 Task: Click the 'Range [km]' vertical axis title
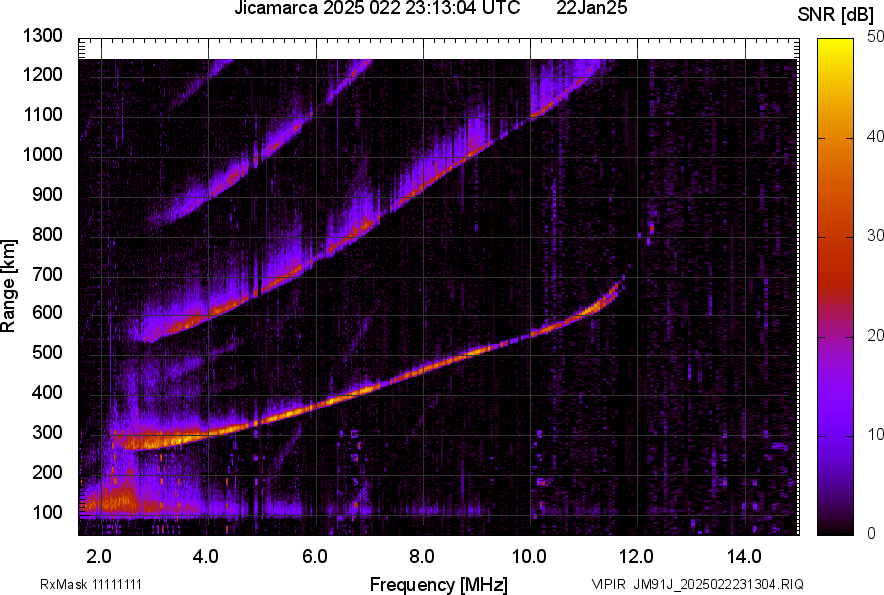[x=8, y=286]
